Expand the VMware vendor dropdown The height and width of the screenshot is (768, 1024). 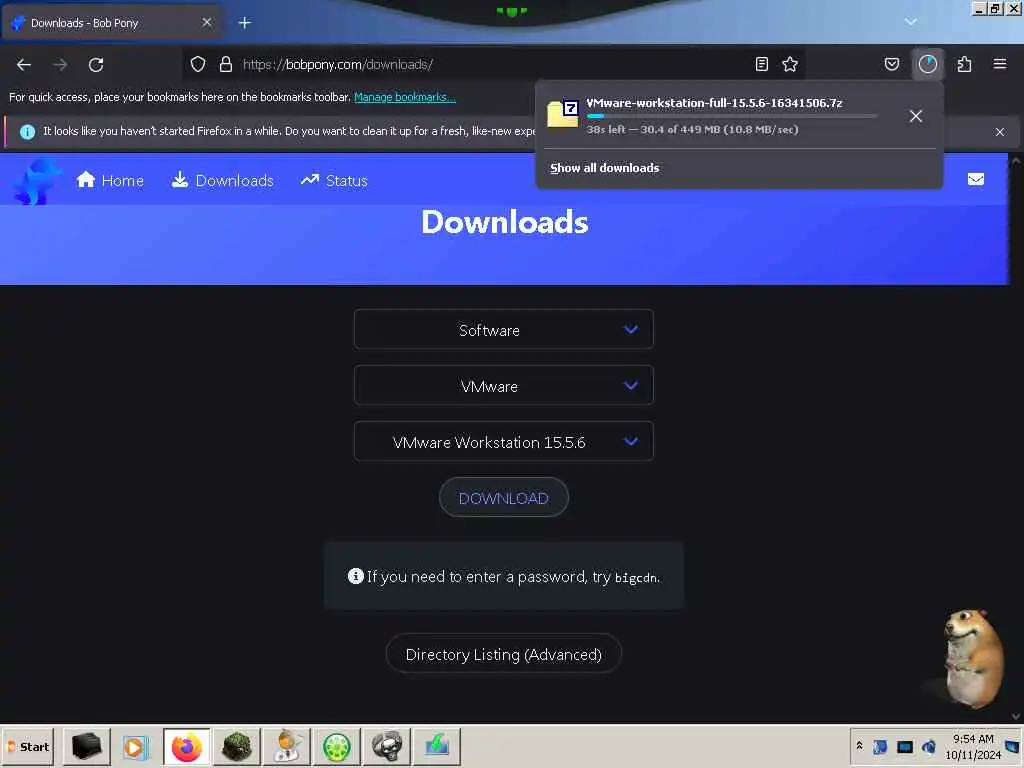[504, 386]
